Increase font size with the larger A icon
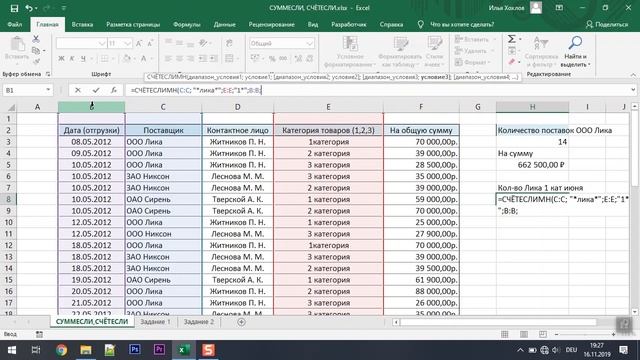This screenshot has width=640, height=360. point(139,43)
